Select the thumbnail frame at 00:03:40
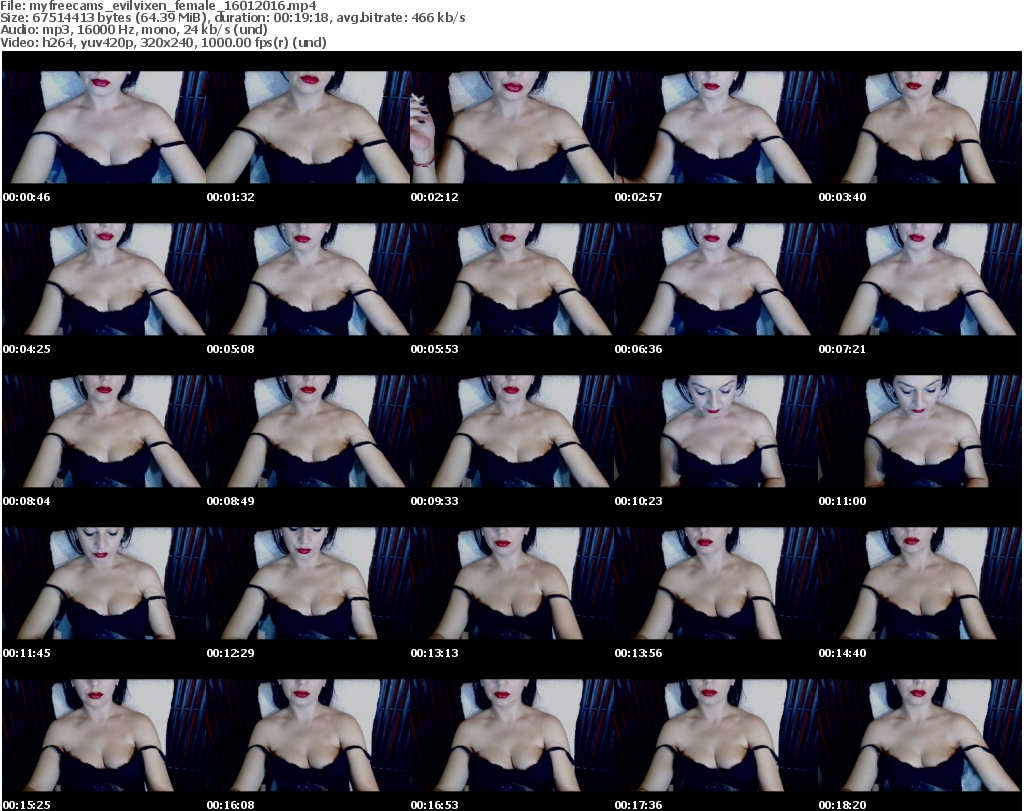This screenshot has width=1024, height=811. (x=920, y=127)
